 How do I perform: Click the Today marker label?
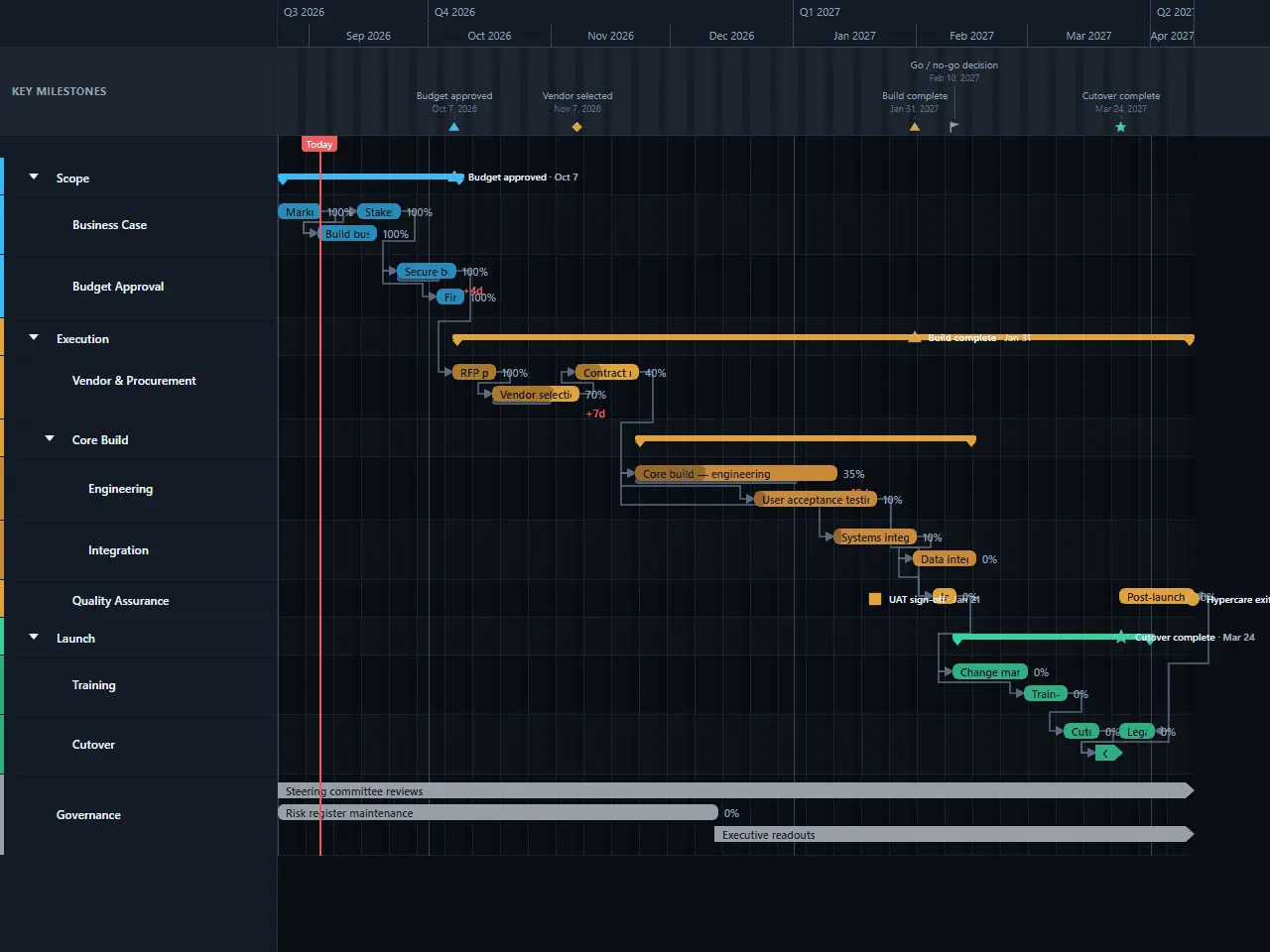click(x=319, y=145)
